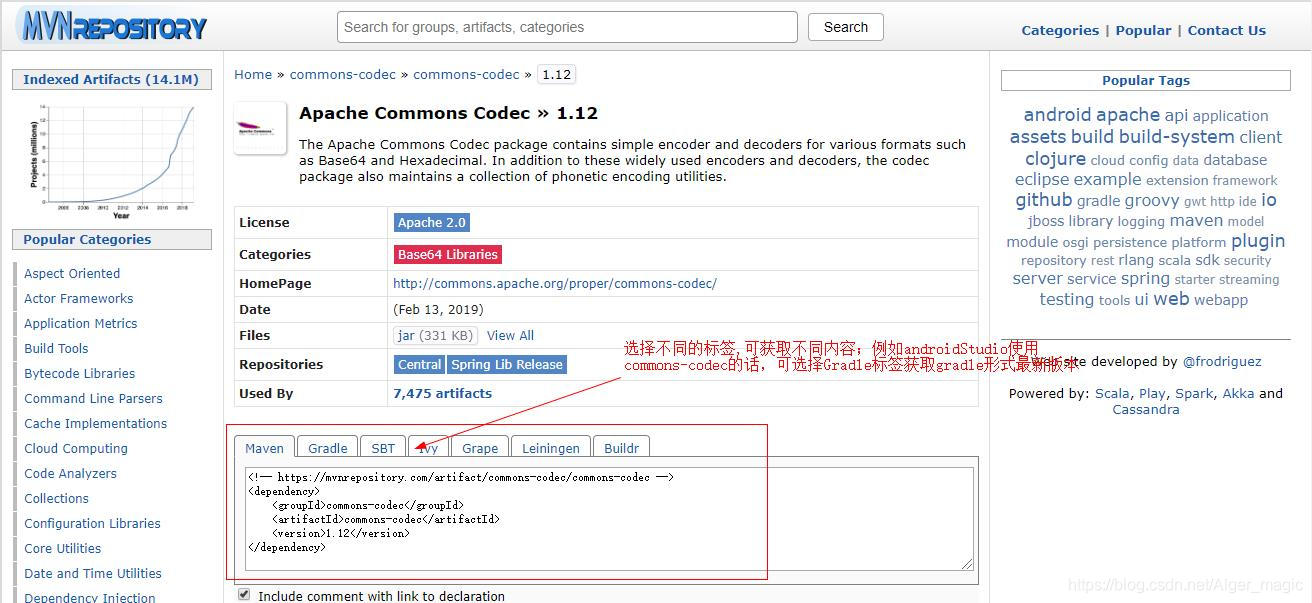Click the webapp popular tag
The height and width of the screenshot is (603, 1312).
click(x=1220, y=300)
